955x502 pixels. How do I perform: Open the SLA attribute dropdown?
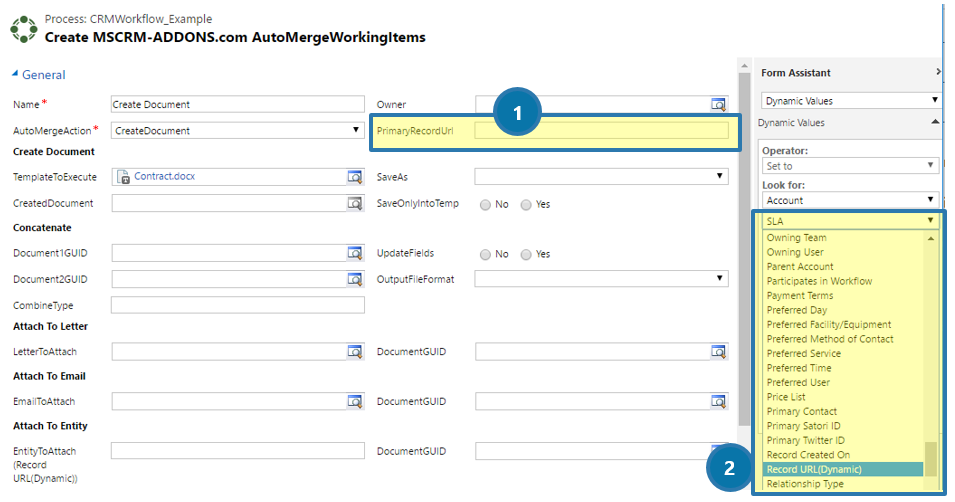pyautogui.click(x=850, y=221)
